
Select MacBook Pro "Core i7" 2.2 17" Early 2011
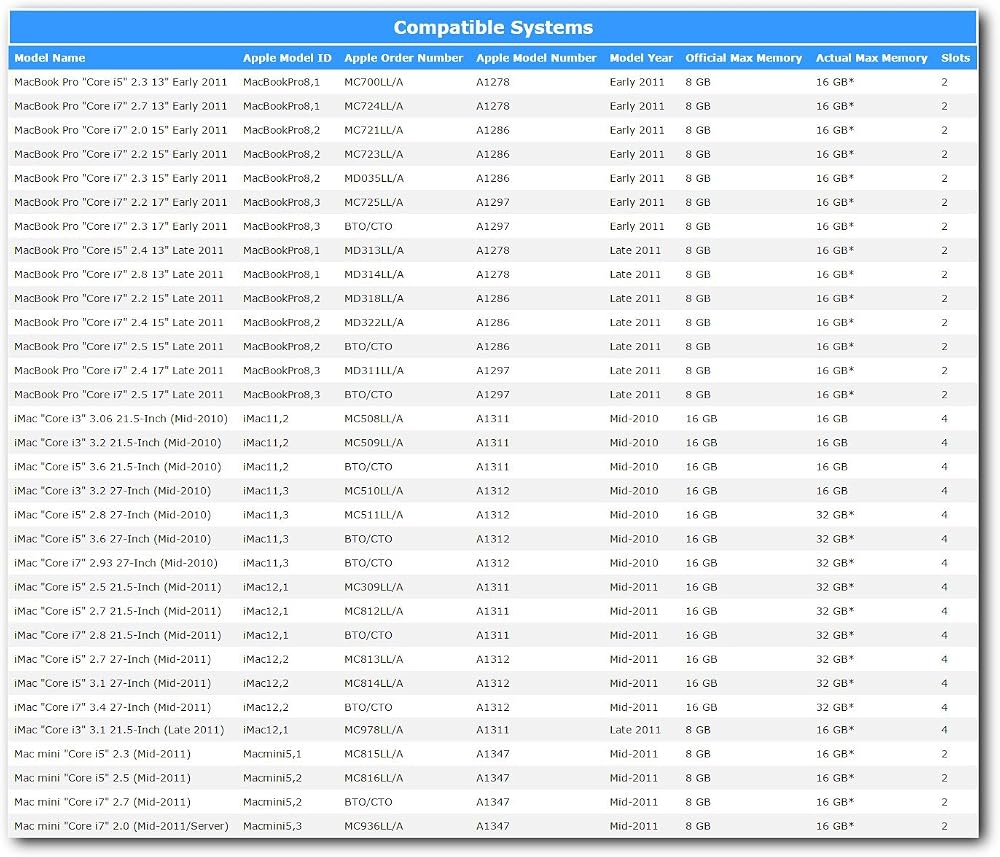pyautogui.click(x=121, y=202)
